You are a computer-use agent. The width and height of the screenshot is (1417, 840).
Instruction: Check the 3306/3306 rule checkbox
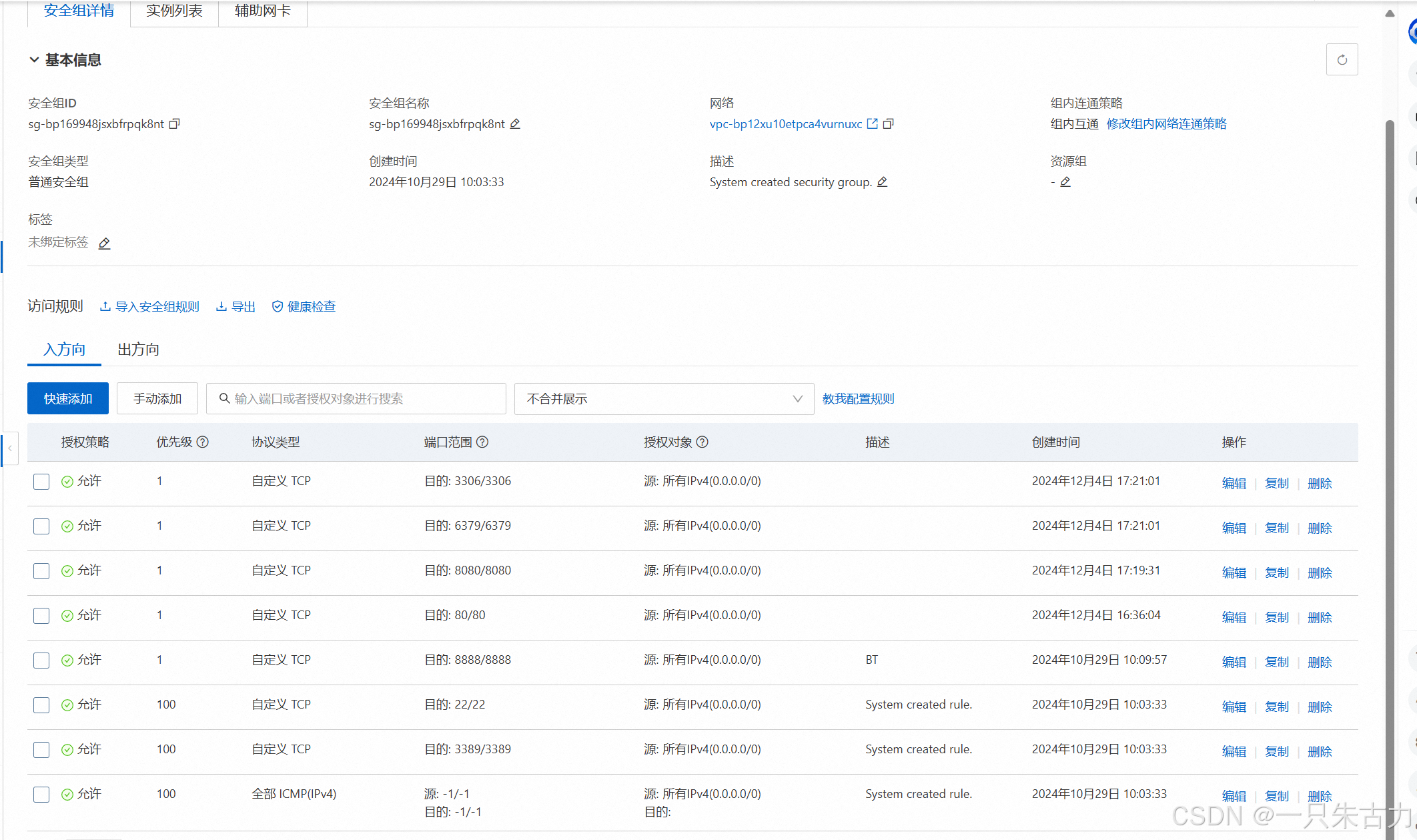[x=41, y=482]
